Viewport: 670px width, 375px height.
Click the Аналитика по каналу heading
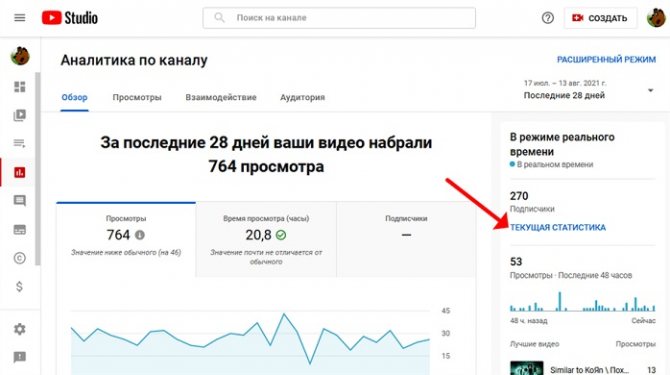point(134,60)
